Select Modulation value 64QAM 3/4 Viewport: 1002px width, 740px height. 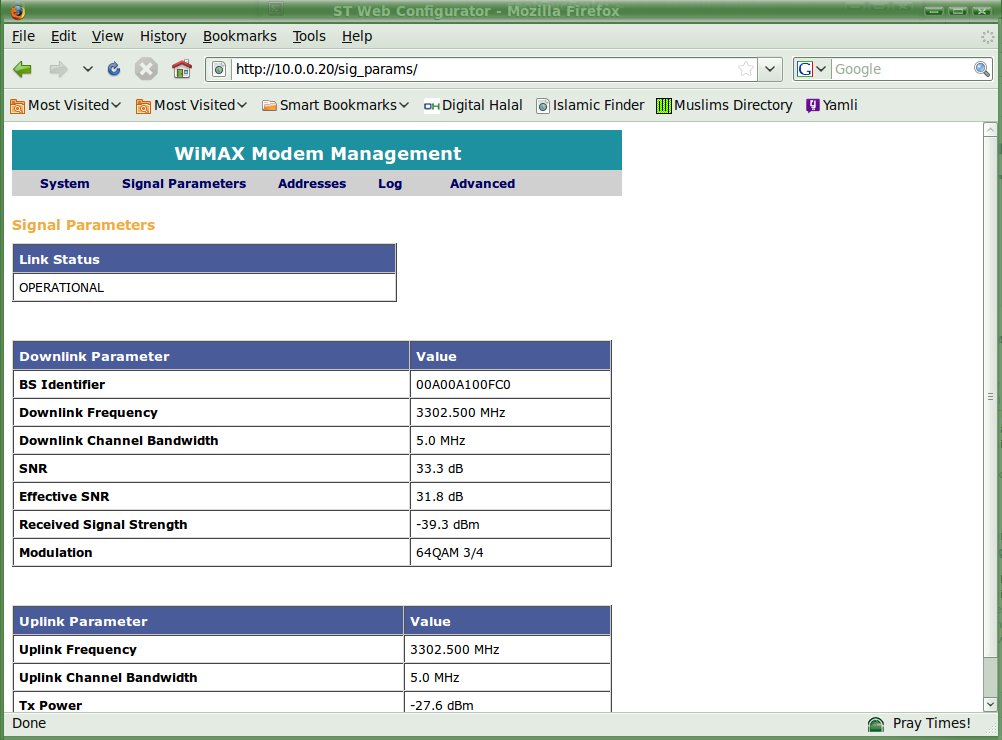point(450,553)
